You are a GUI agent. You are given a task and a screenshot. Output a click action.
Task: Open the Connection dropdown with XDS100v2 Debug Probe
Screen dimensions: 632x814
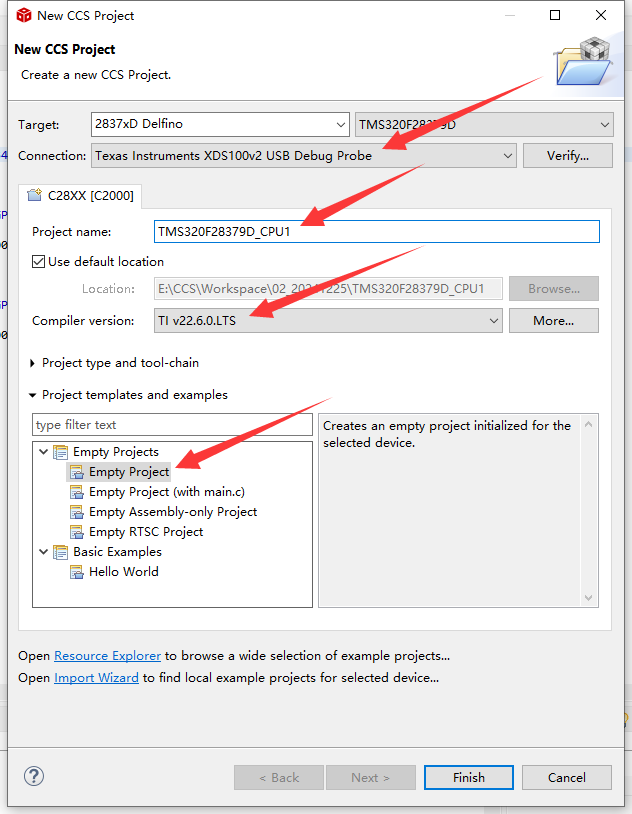(x=304, y=156)
